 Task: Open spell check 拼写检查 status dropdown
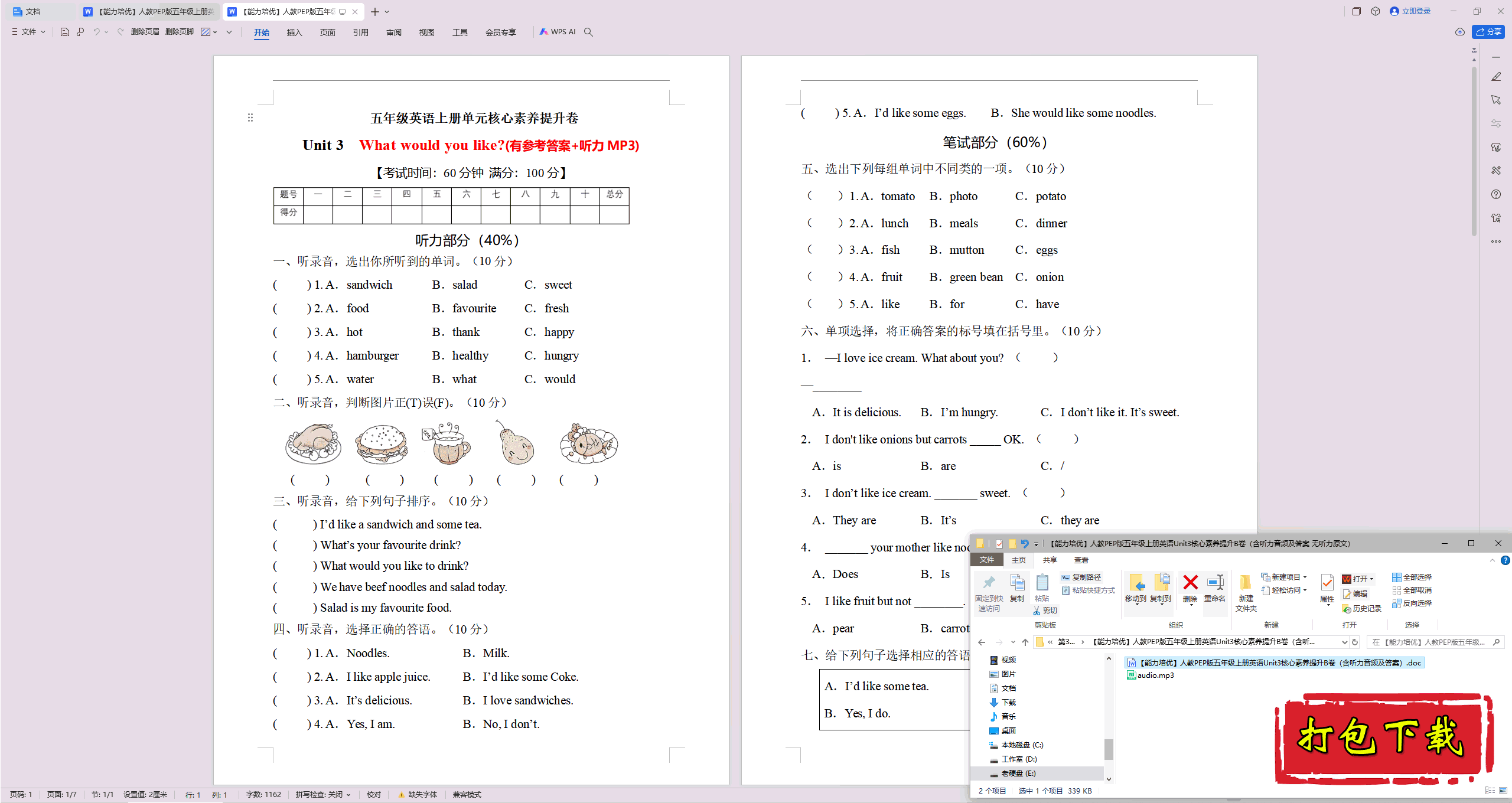[323, 794]
